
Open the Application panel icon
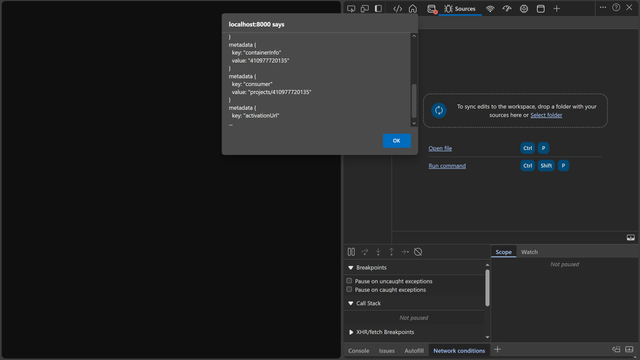tap(541, 9)
